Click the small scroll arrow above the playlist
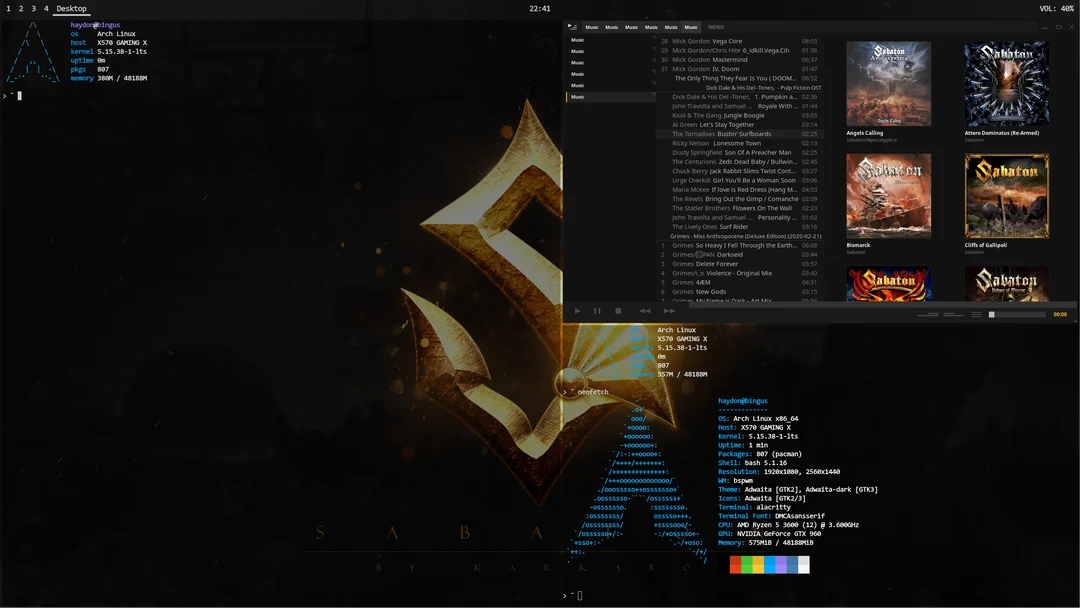Viewport: 1080px width, 608px height. pyautogui.click(x=653, y=37)
